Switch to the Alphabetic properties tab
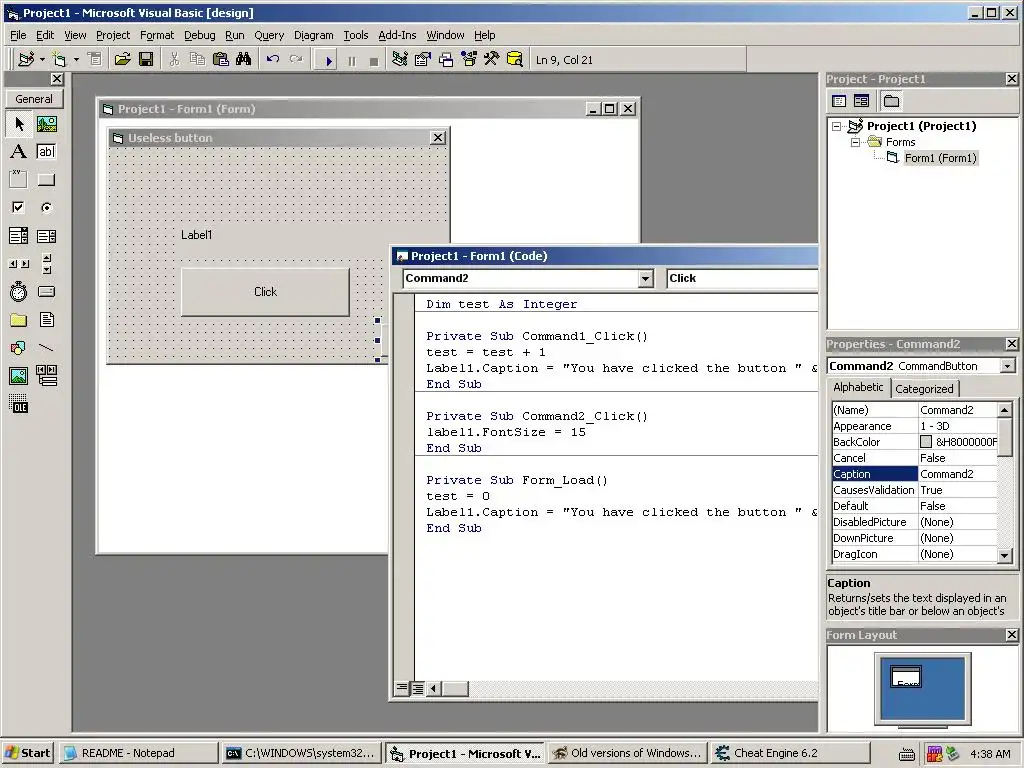The height and width of the screenshot is (768, 1024). coord(858,387)
